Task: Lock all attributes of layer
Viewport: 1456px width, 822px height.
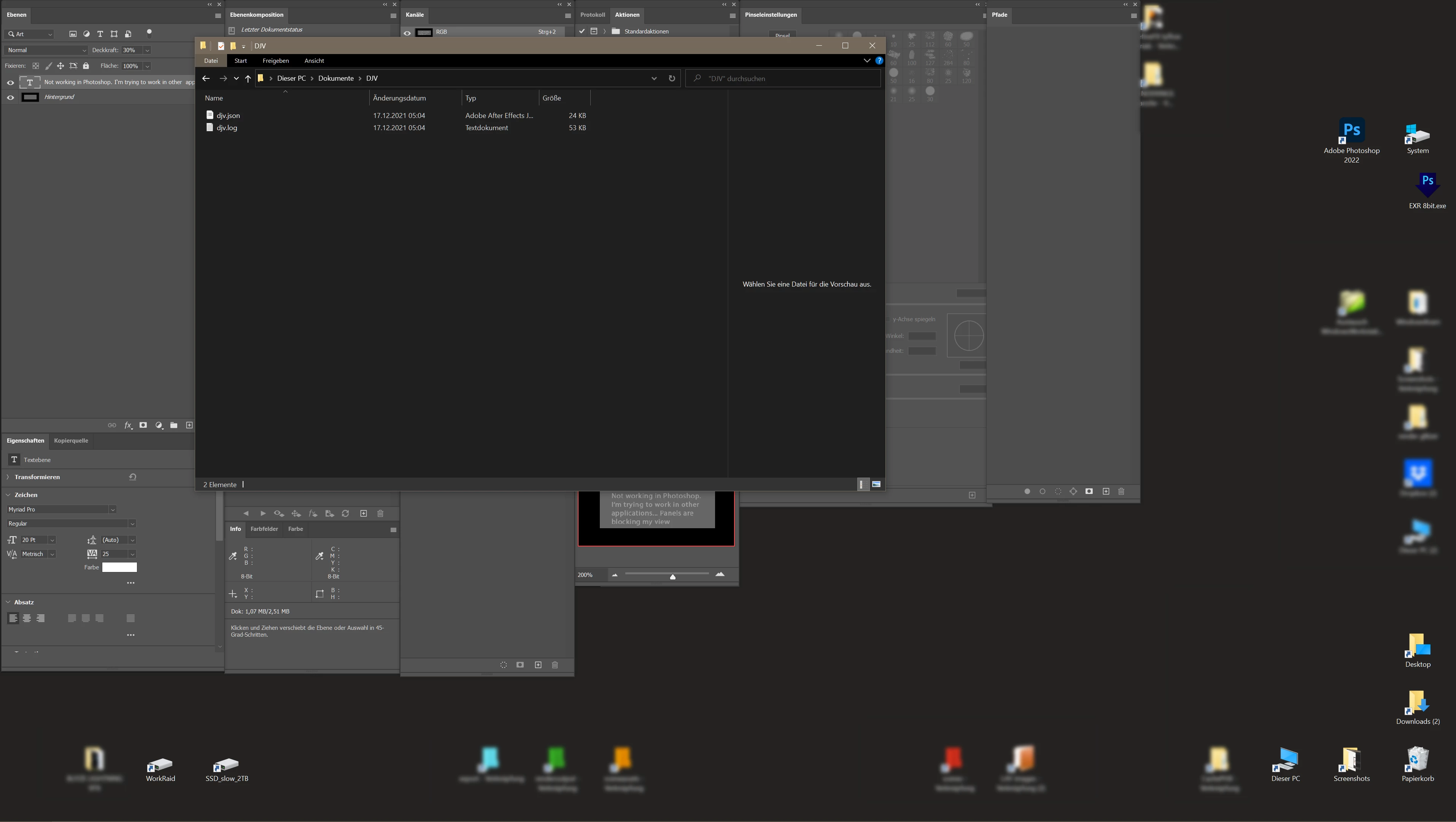Action: [86, 66]
